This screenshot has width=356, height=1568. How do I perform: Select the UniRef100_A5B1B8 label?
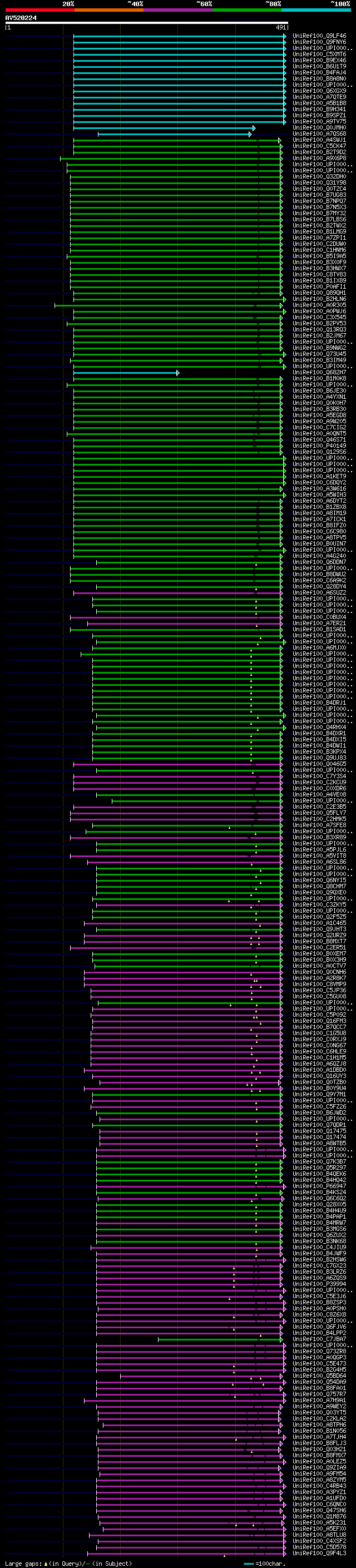(319, 103)
